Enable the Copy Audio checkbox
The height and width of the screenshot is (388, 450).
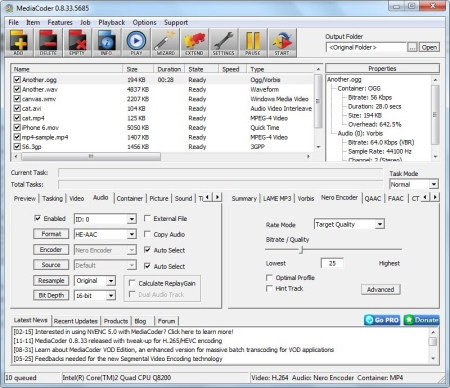(147, 234)
